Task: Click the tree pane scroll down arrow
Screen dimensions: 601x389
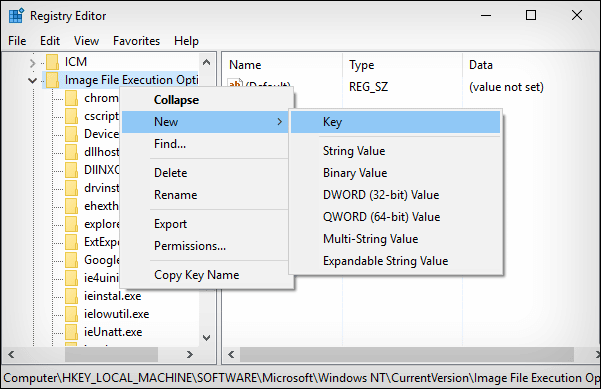Action: coord(206,338)
